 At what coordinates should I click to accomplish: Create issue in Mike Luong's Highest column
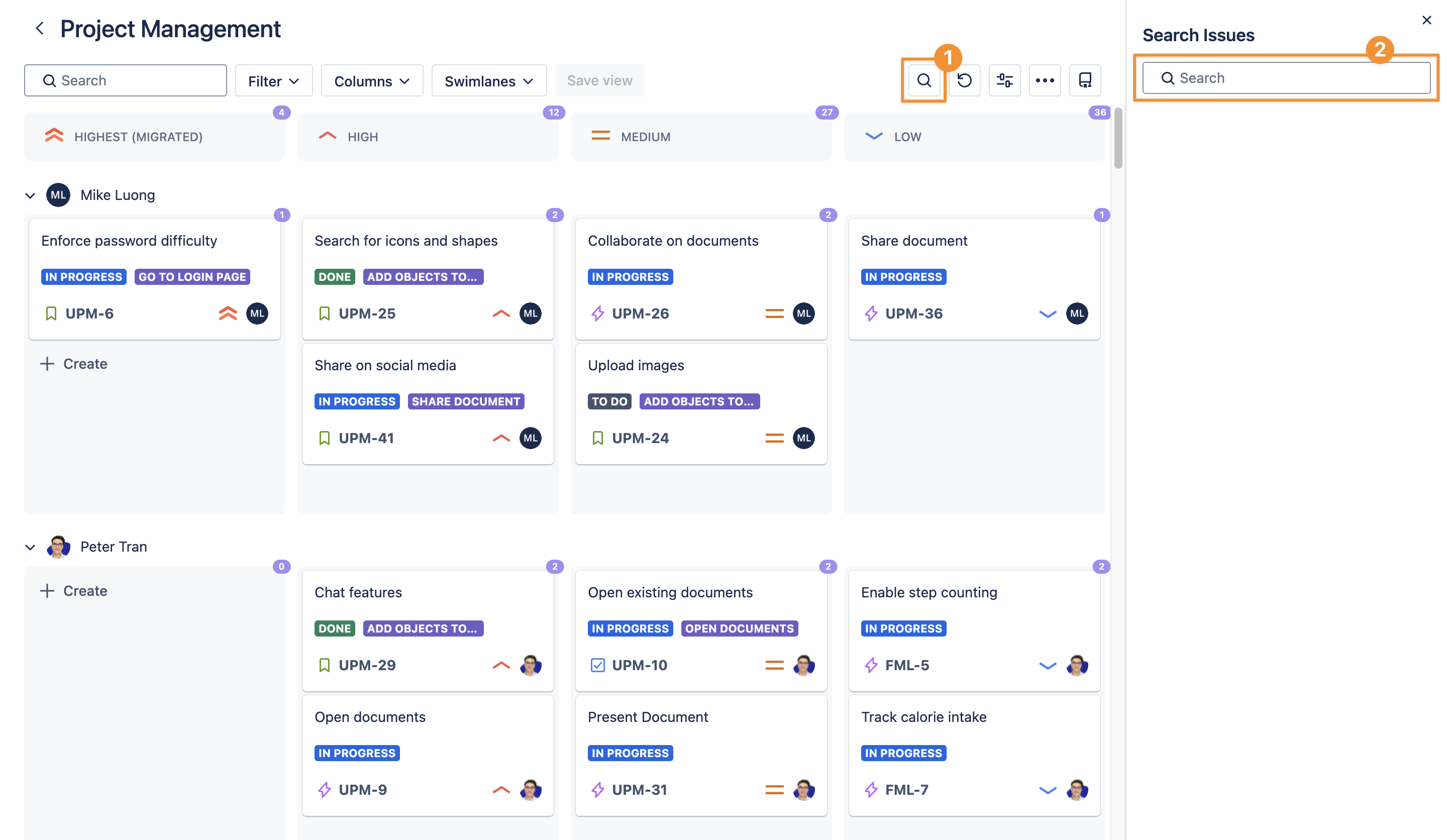point(74,363)
